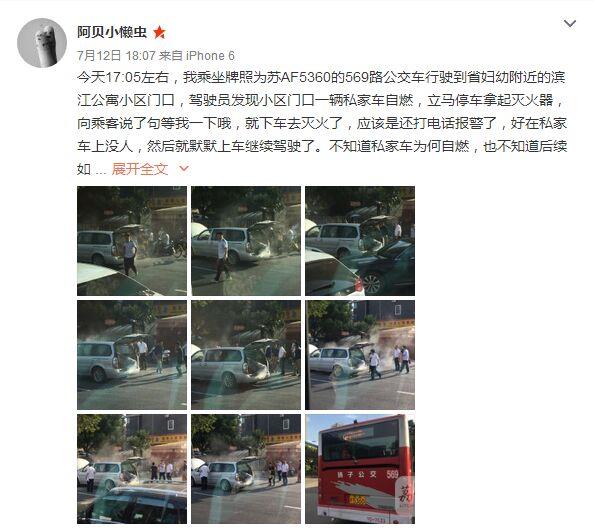Click the arrow beside 展开全文
Viewport: 594px width, 529px height.
point(184,168)
